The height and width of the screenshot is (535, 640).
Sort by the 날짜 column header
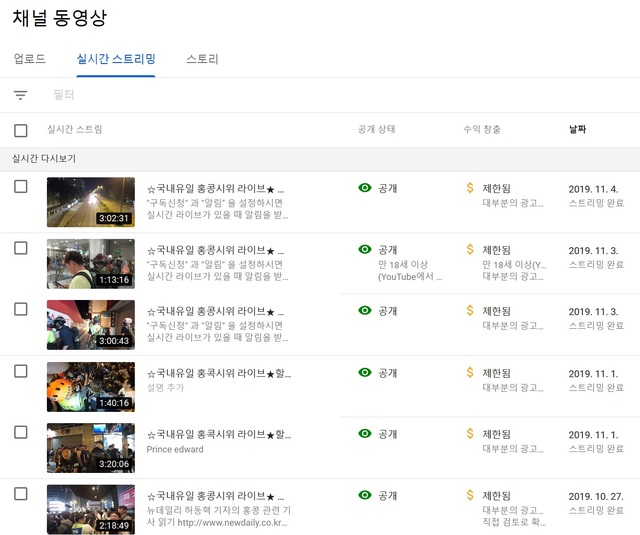click(x=578, y=129)
